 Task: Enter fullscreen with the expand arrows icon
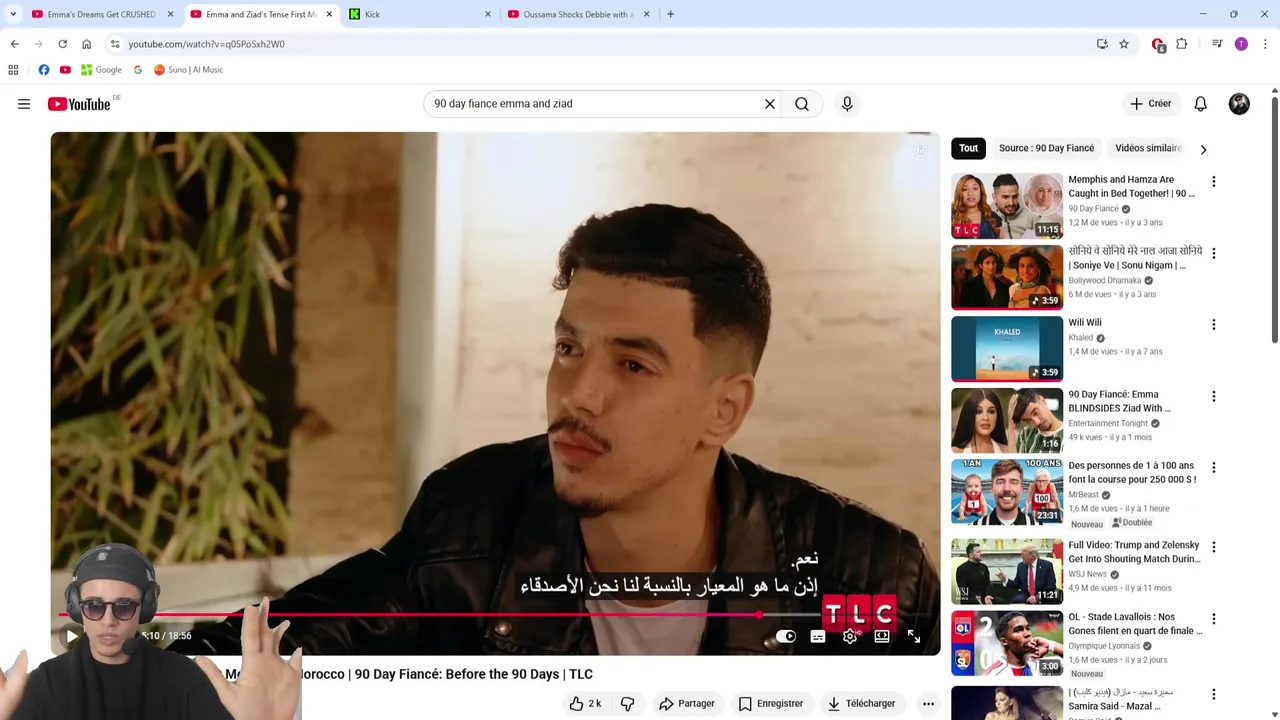point(914,636)
